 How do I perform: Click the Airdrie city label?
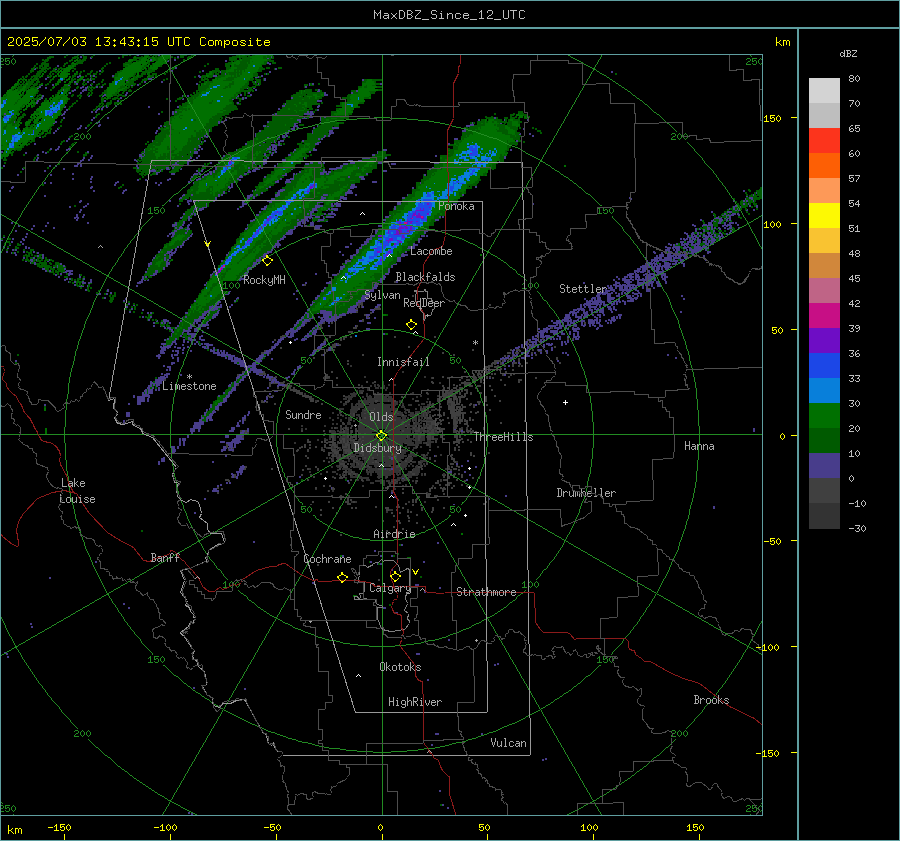click(x=394, y=534)
